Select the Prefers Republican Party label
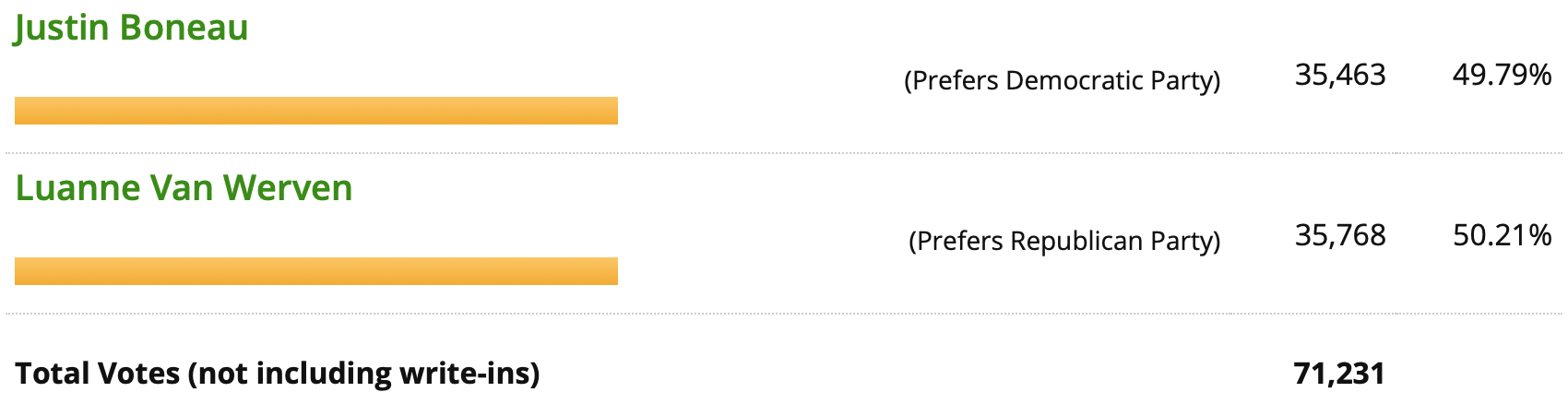The width and height of the screenshot is (1568, 404). coord(1064,242)
